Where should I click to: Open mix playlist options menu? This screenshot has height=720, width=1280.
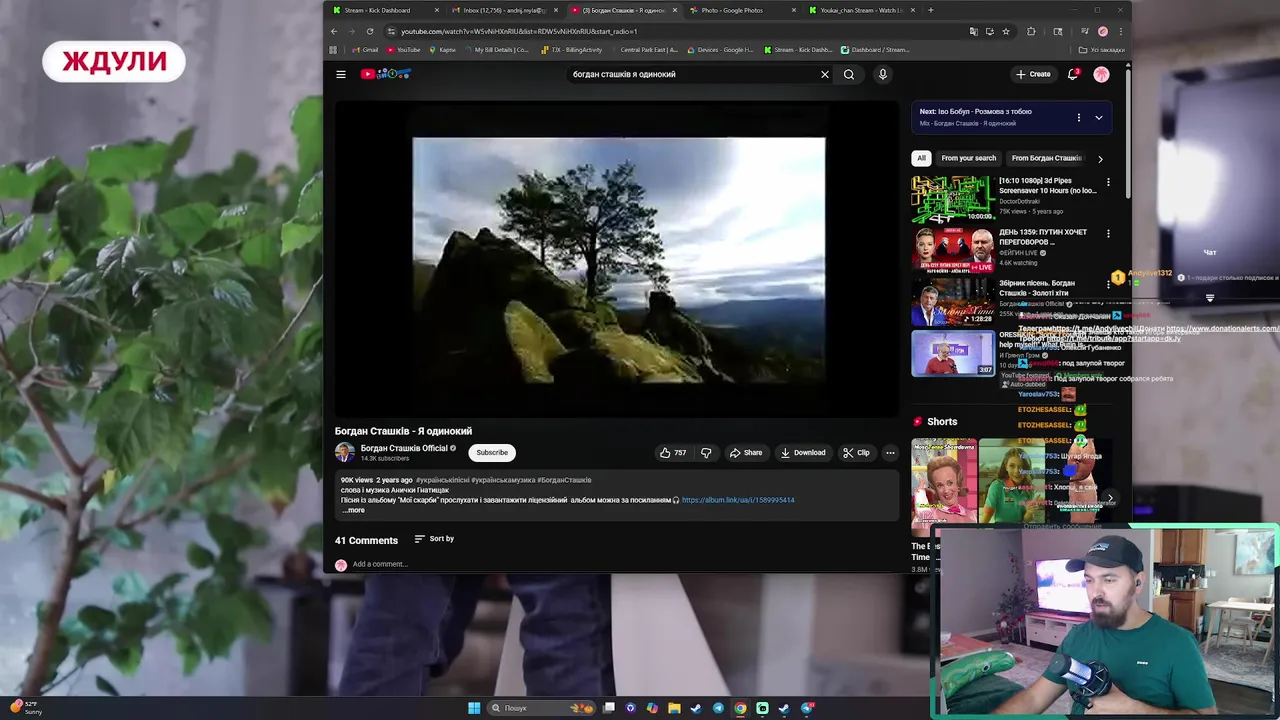tap(1078, 117)
